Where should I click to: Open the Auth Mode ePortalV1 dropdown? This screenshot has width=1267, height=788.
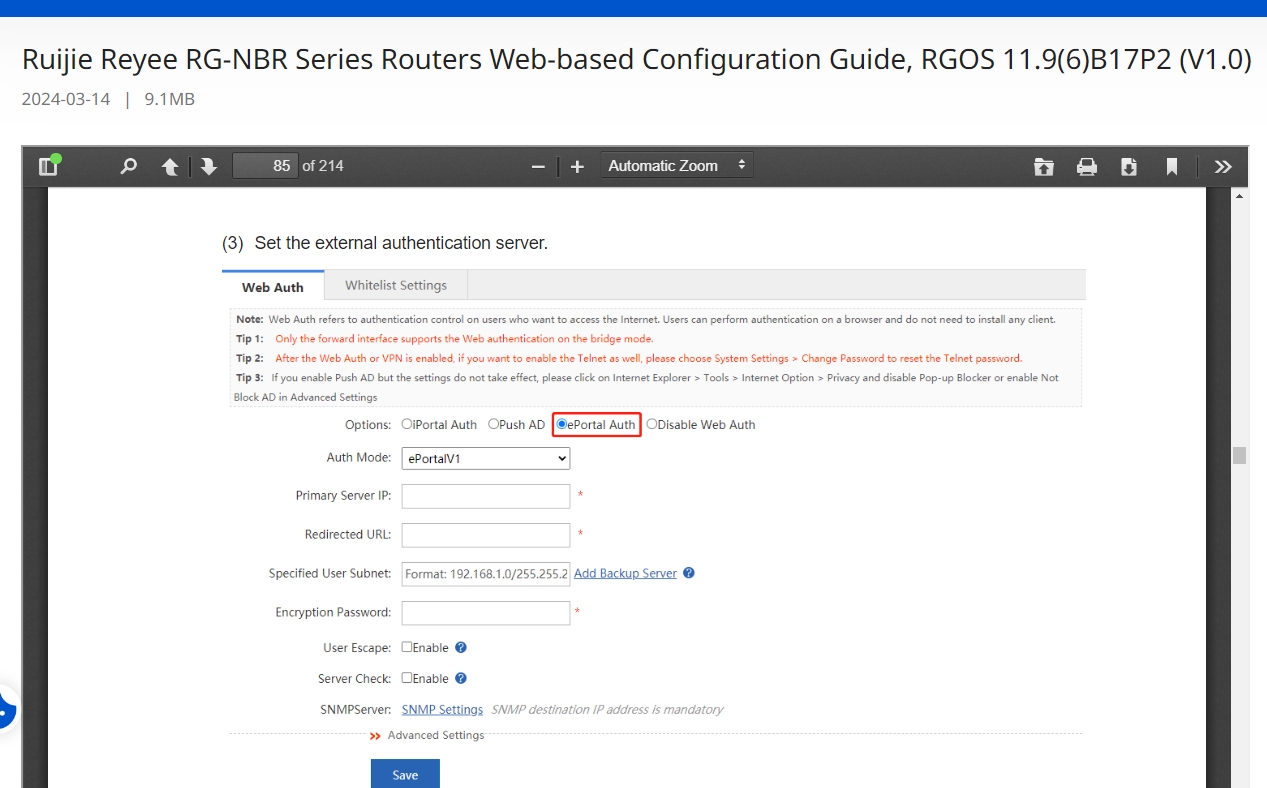pos(486,458)
